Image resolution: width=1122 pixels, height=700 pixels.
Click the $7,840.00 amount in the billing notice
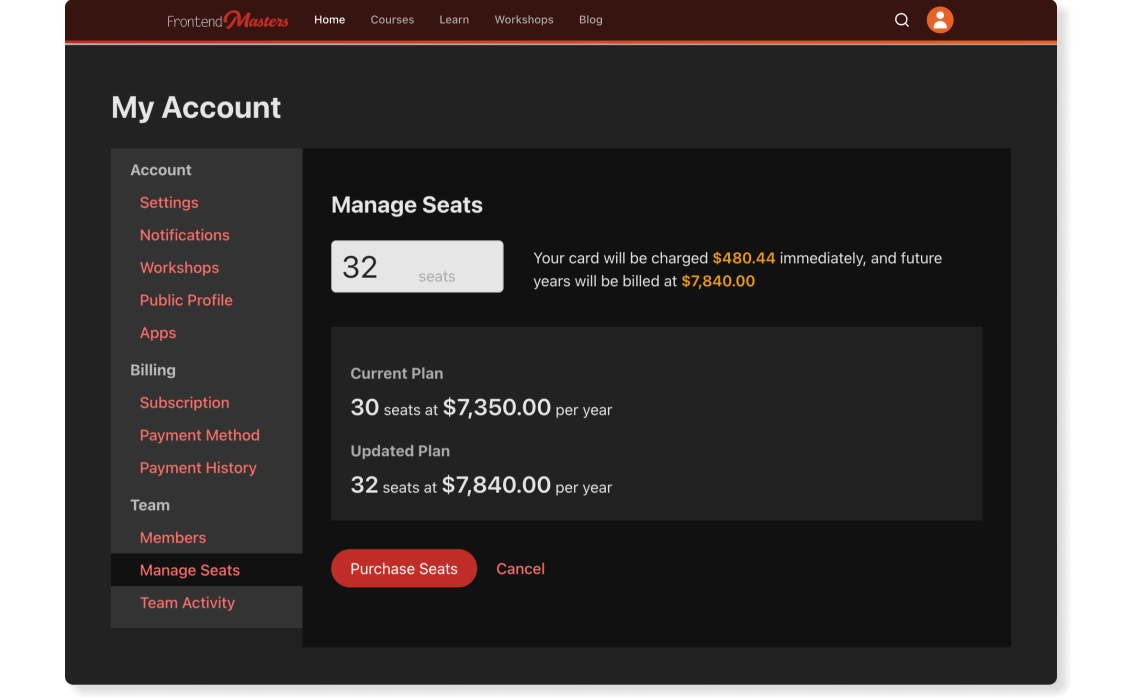pyautogui.click(x=718, y=281)
